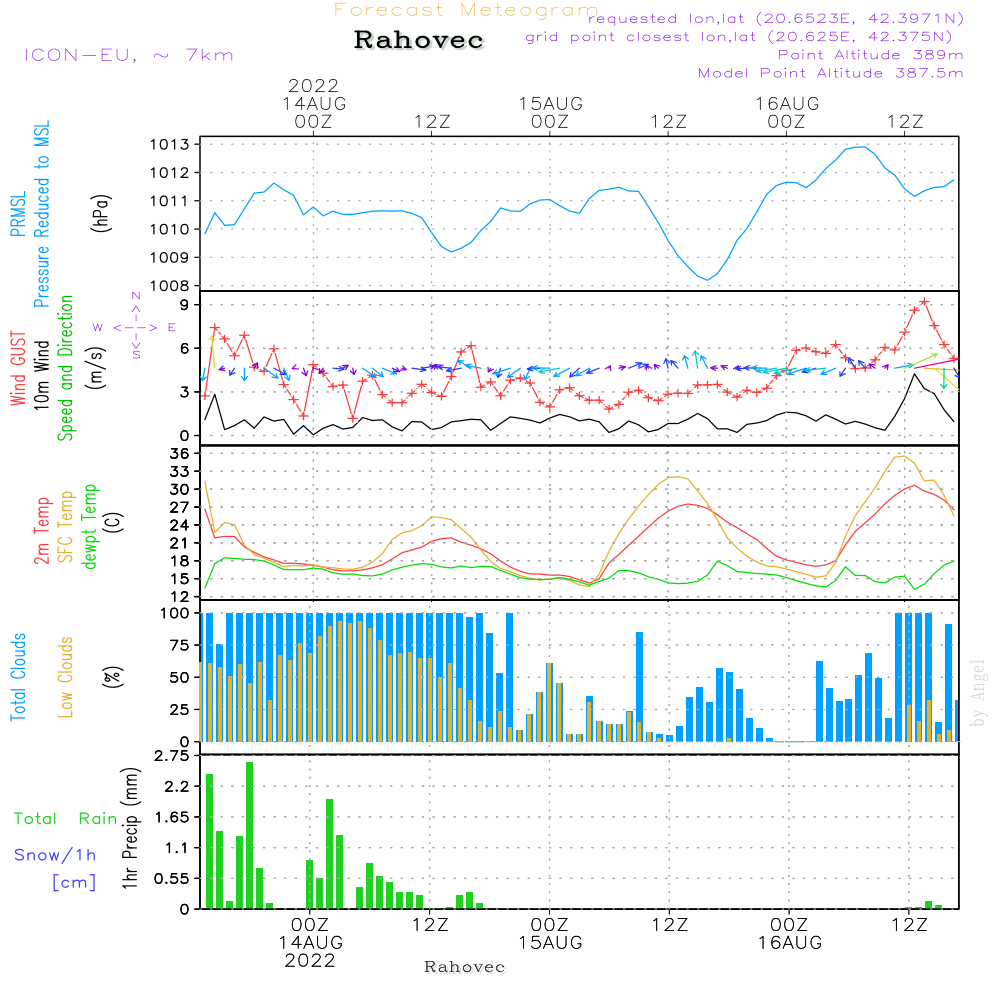Click the 'by Angel' credit text
The width and height of the screenshot is (1000, 1000).
[x=978, y=694]
